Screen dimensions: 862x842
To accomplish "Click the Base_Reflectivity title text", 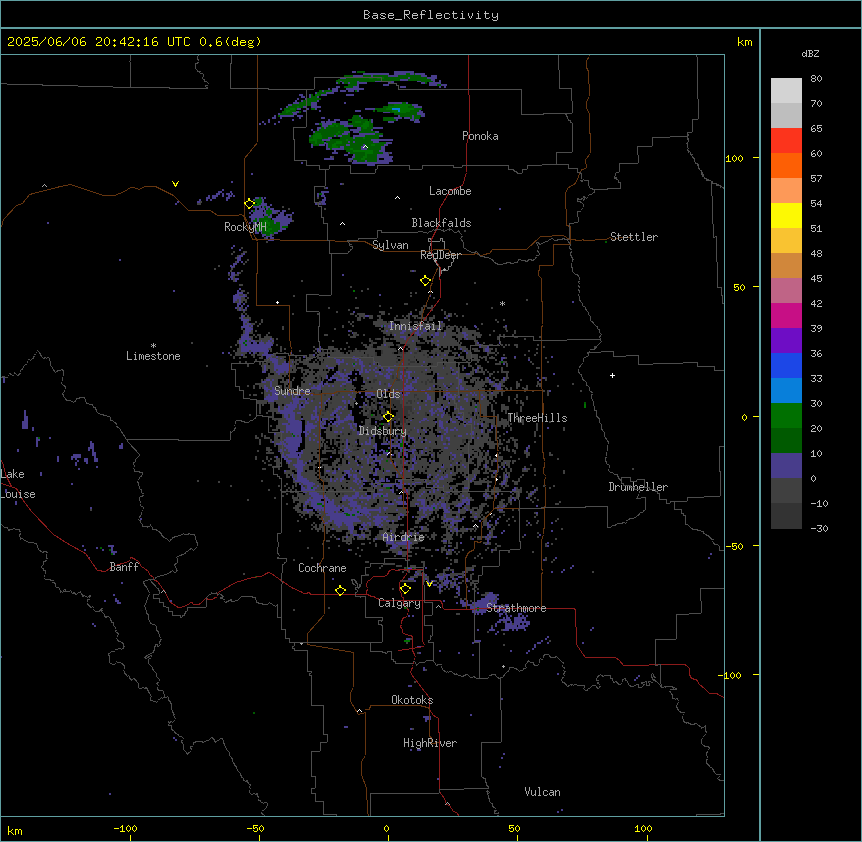I will coord(431,15).
